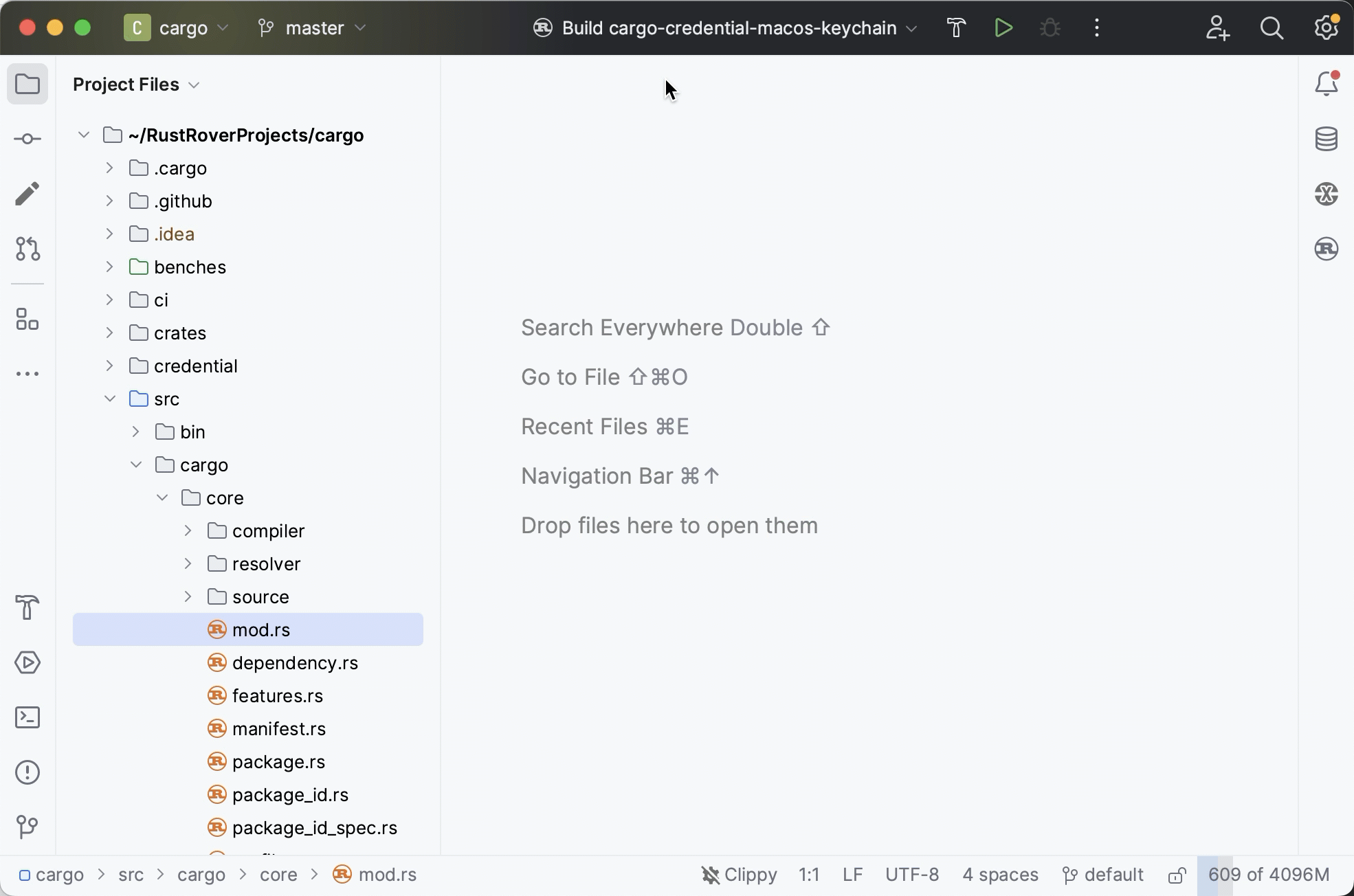Open Search Everywhere with the magnifier icon

click(x=1272, y=29)
